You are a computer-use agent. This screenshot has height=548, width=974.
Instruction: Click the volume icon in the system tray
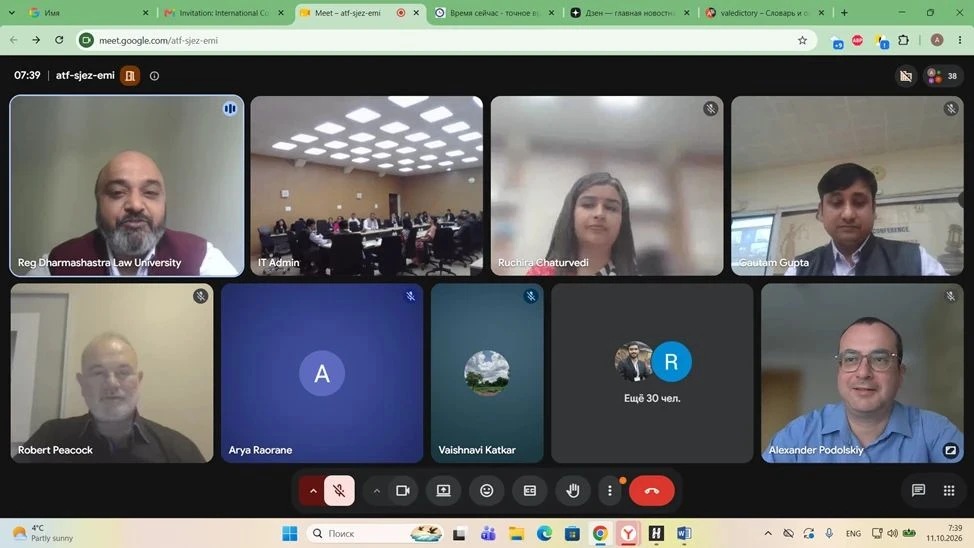(x=893, y=533)
